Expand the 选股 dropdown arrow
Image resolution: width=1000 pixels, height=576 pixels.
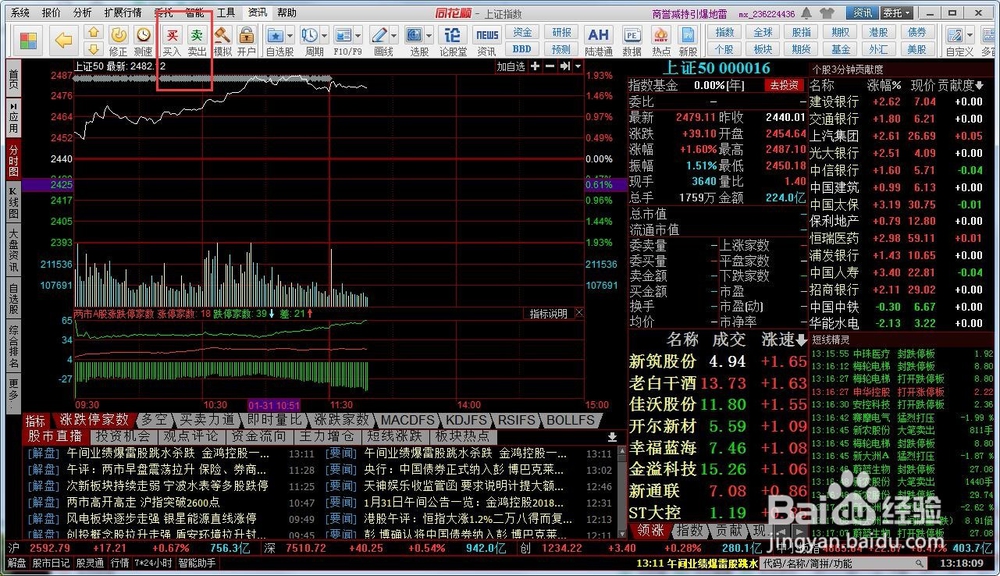(429, 36)
